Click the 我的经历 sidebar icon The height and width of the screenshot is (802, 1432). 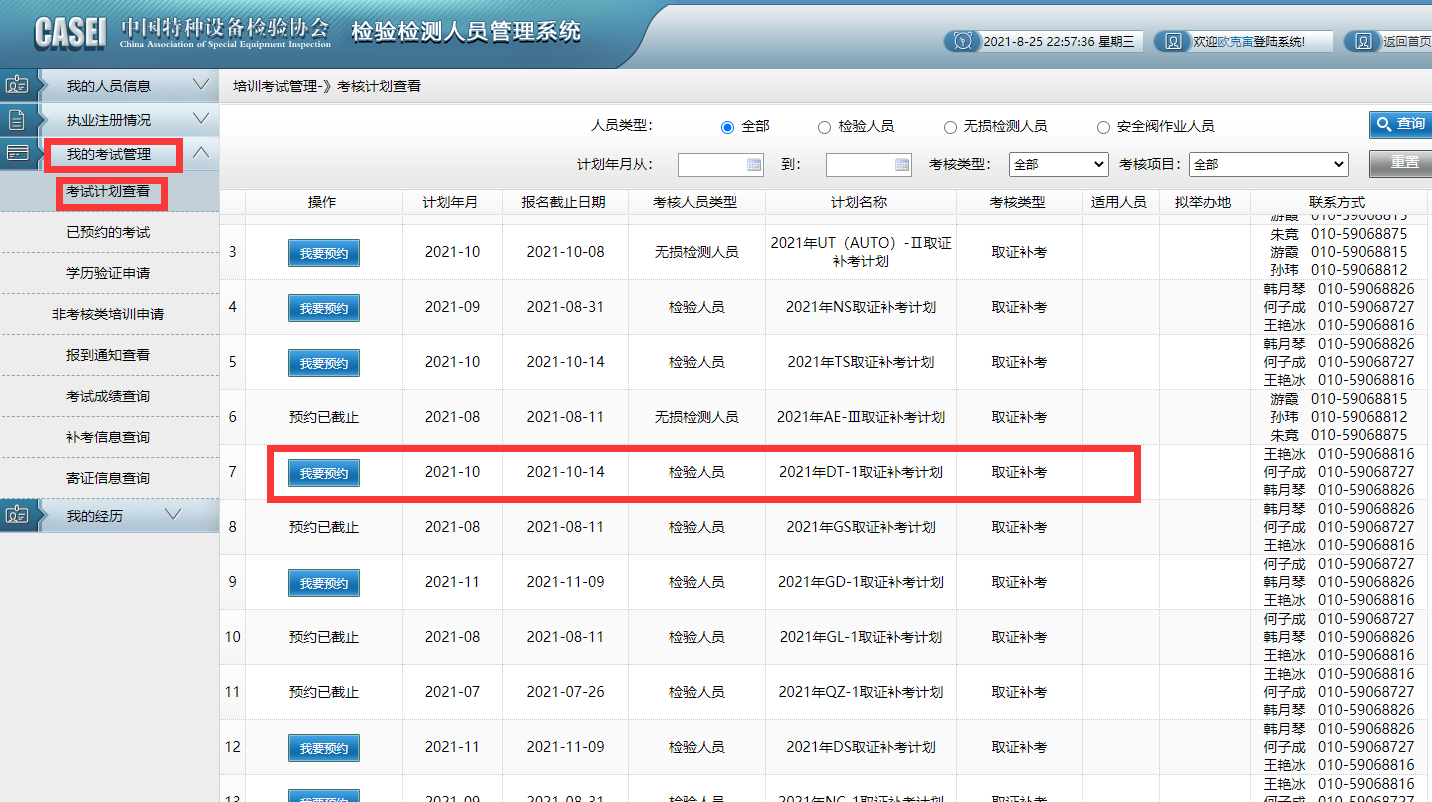pyautogui.click(x=17, y=516)
